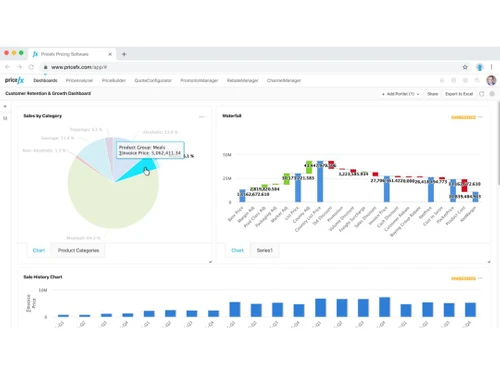
Task: Bookmark the page with the star icon
Action: (465, 67)
